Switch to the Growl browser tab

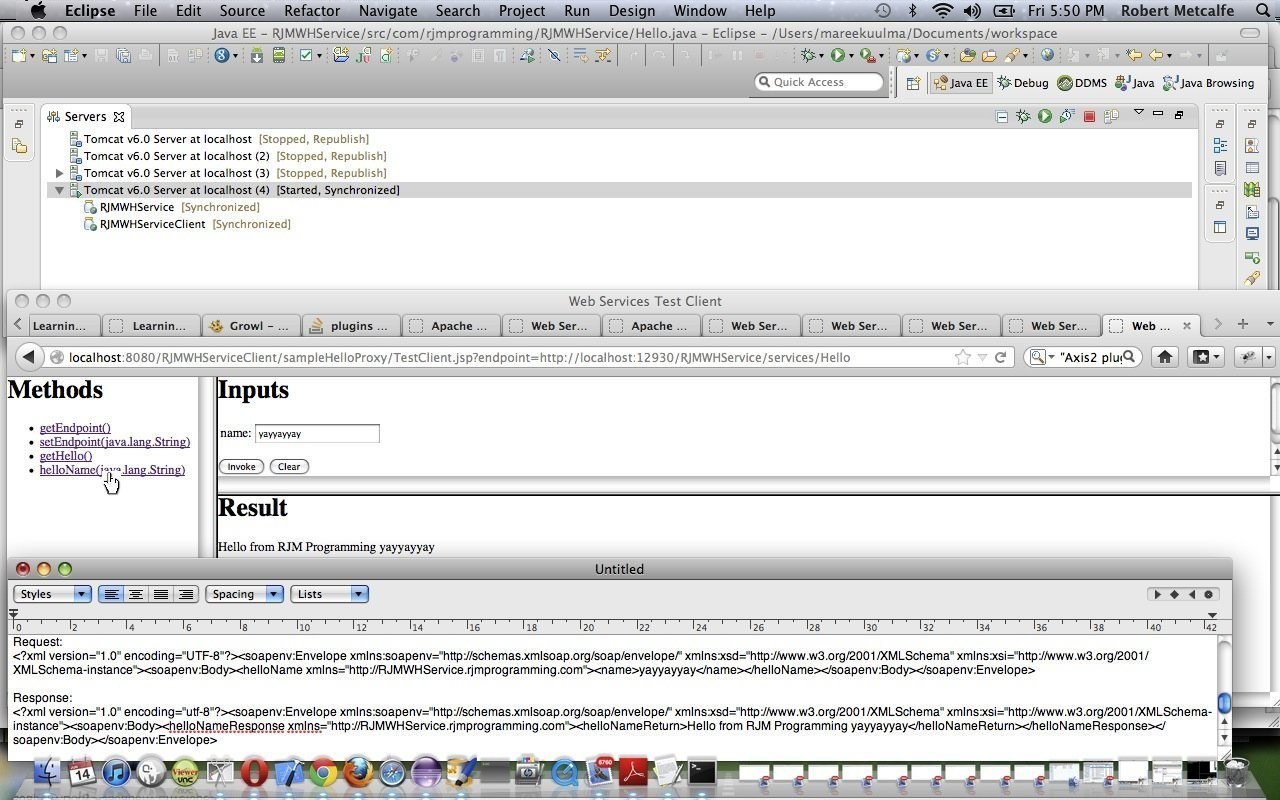pos(250,326)
